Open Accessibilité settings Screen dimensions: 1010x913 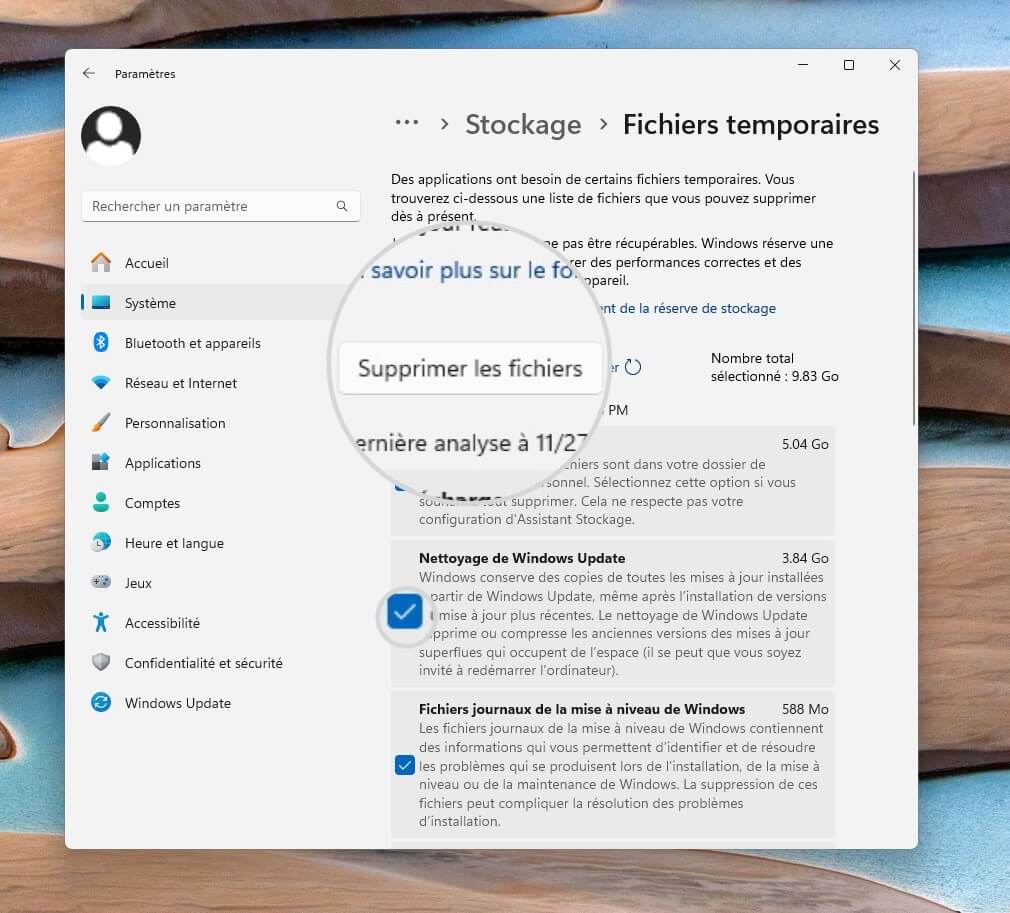coord(220,622)
